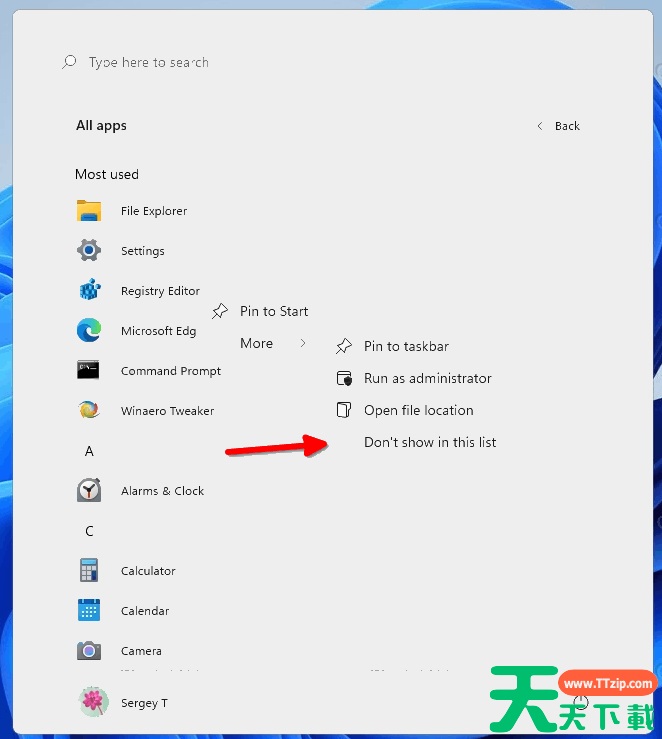Screen dimensions: 662x739
Task: Launch the Microsoft Edge icon
Action: 89,330
